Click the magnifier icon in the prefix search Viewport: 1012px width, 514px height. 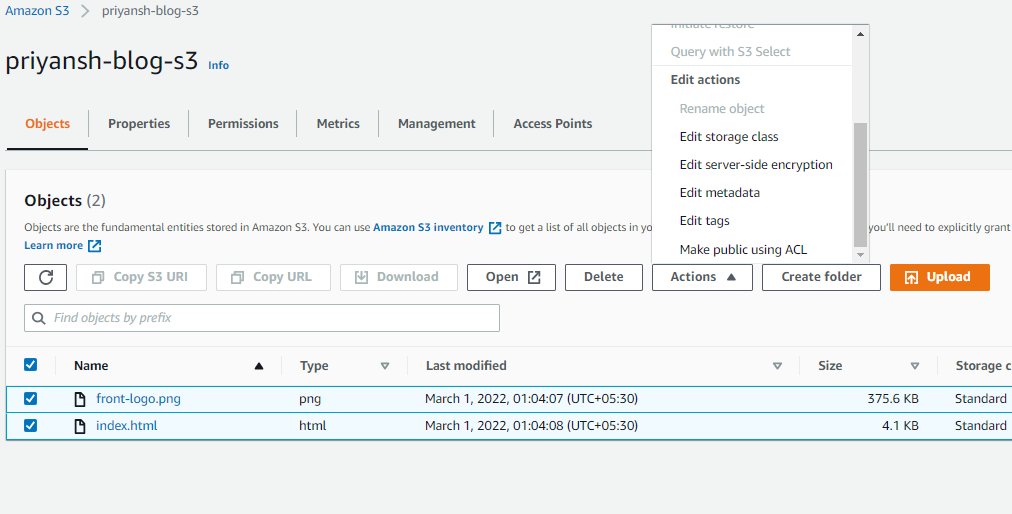[x=40, y=318]
